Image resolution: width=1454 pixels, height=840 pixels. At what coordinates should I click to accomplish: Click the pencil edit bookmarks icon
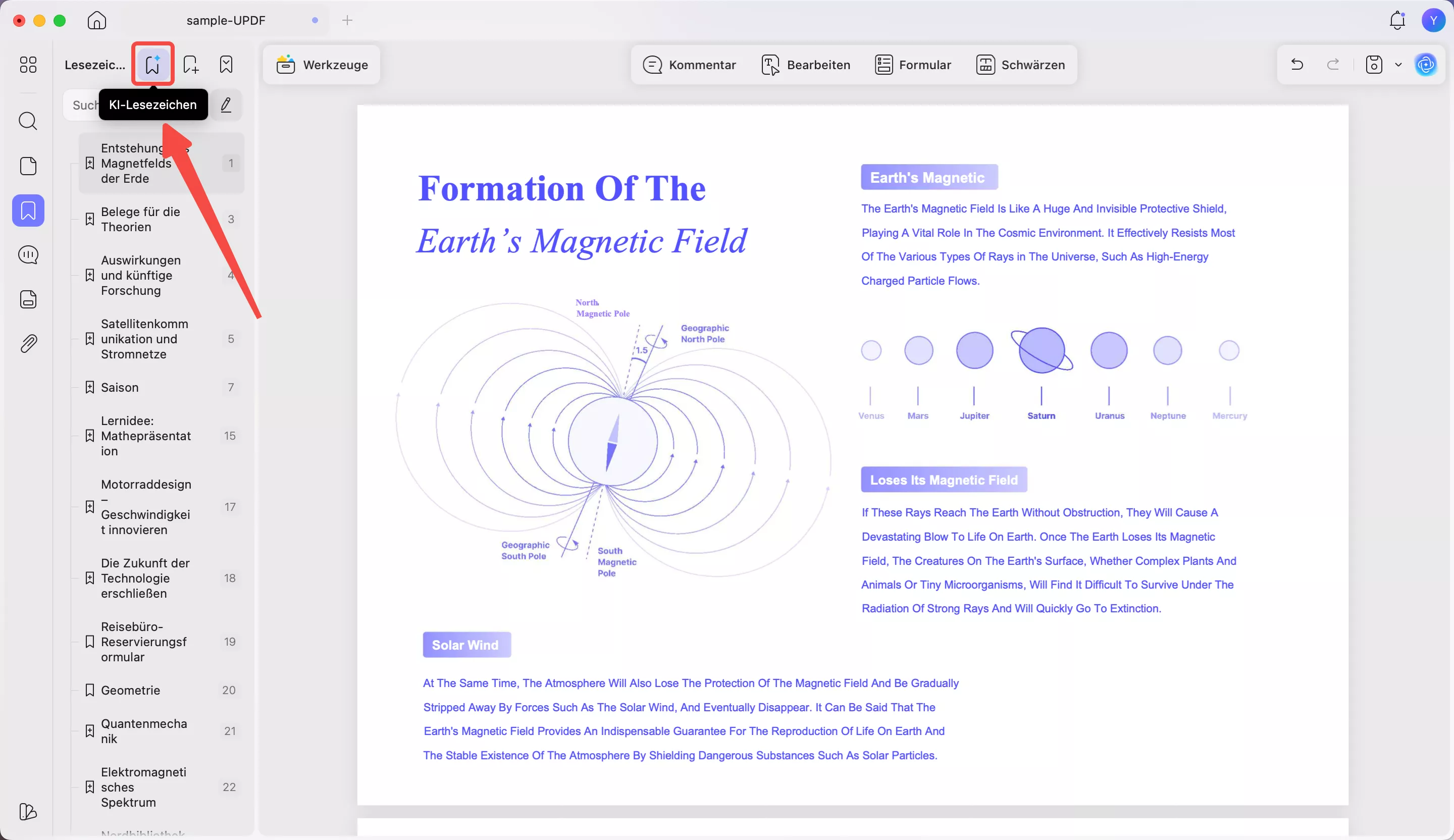pyautogui.click(x=226, y=105)
